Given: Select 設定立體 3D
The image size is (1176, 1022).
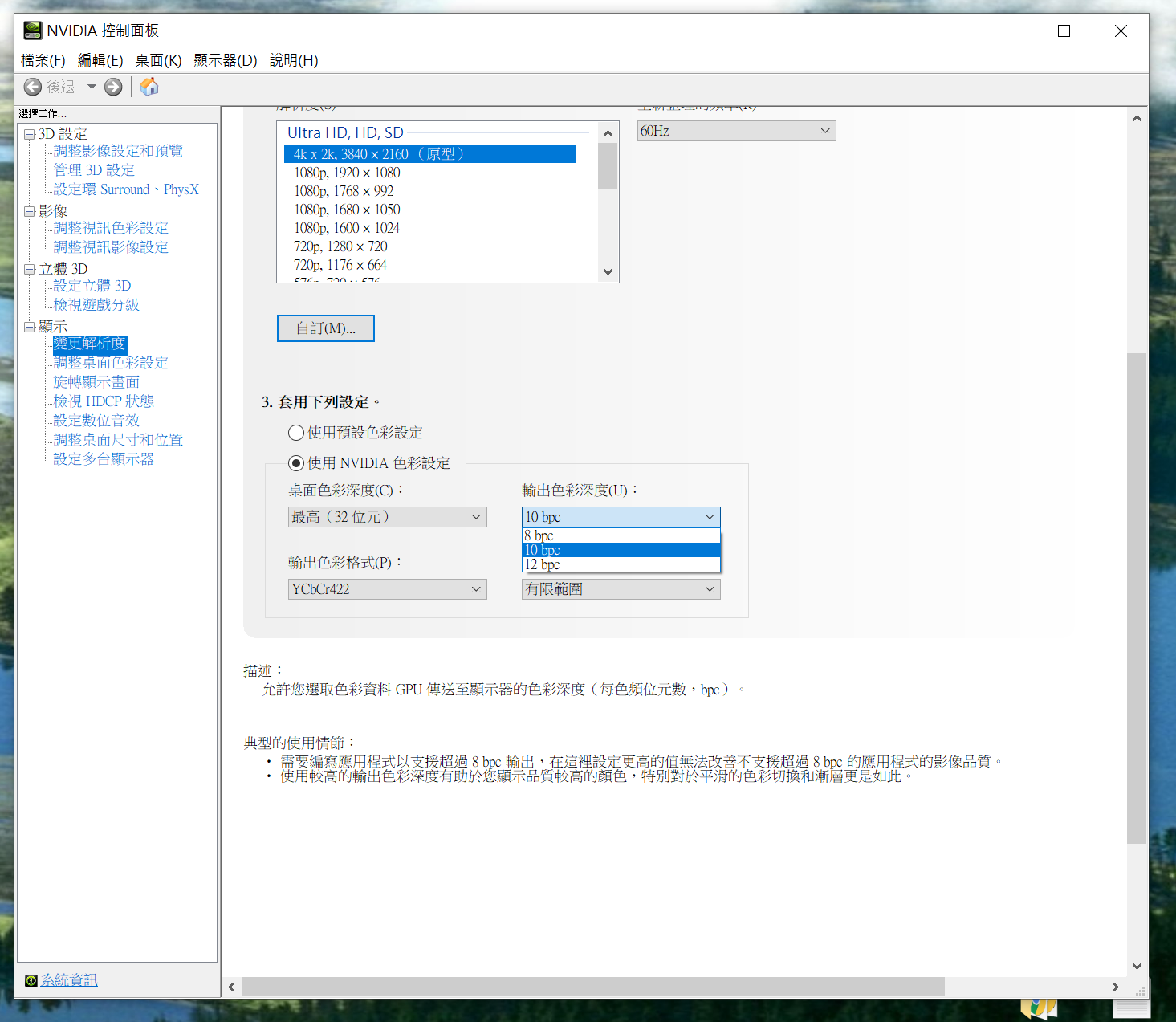Looking at the screenshot, I should pyautogui.click(x=92, y=286).
